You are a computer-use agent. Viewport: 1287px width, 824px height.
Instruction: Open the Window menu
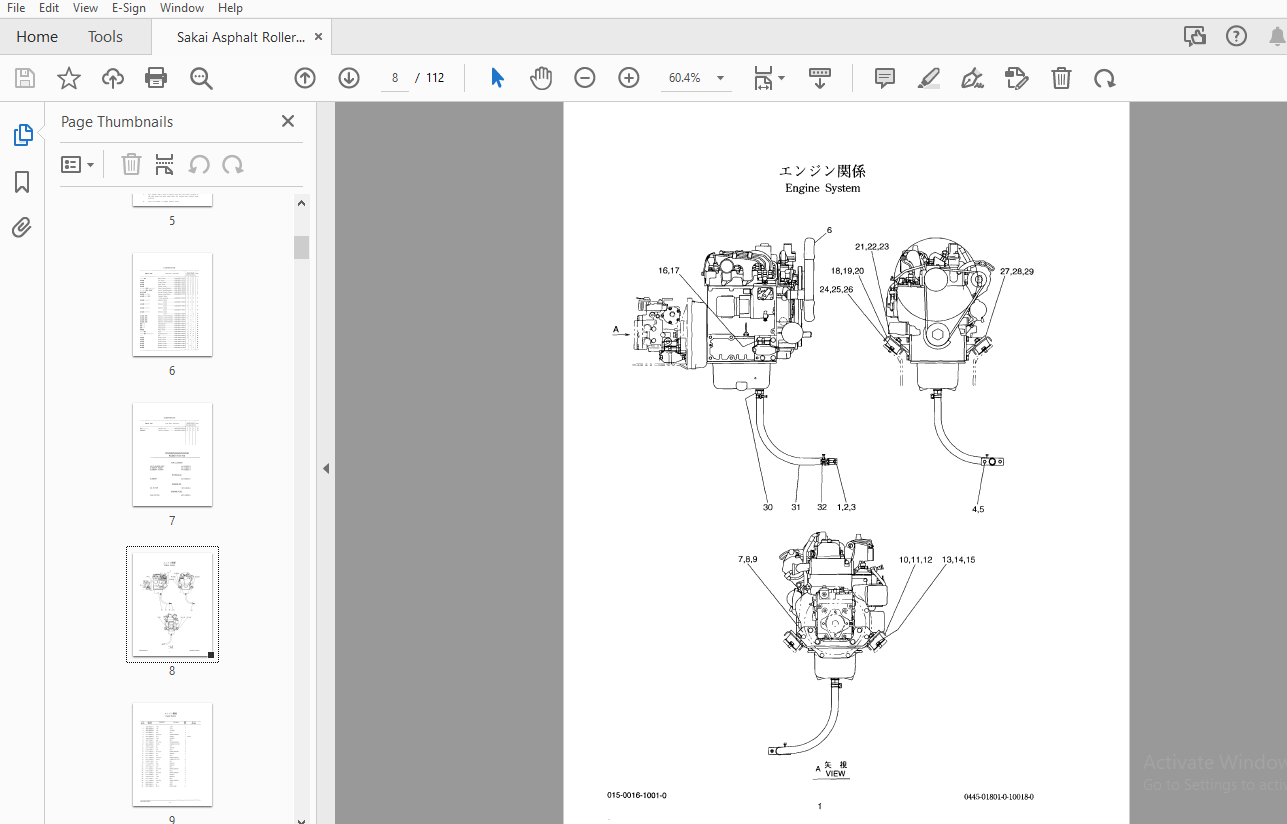pyautogui.click(x=182, y=8)
